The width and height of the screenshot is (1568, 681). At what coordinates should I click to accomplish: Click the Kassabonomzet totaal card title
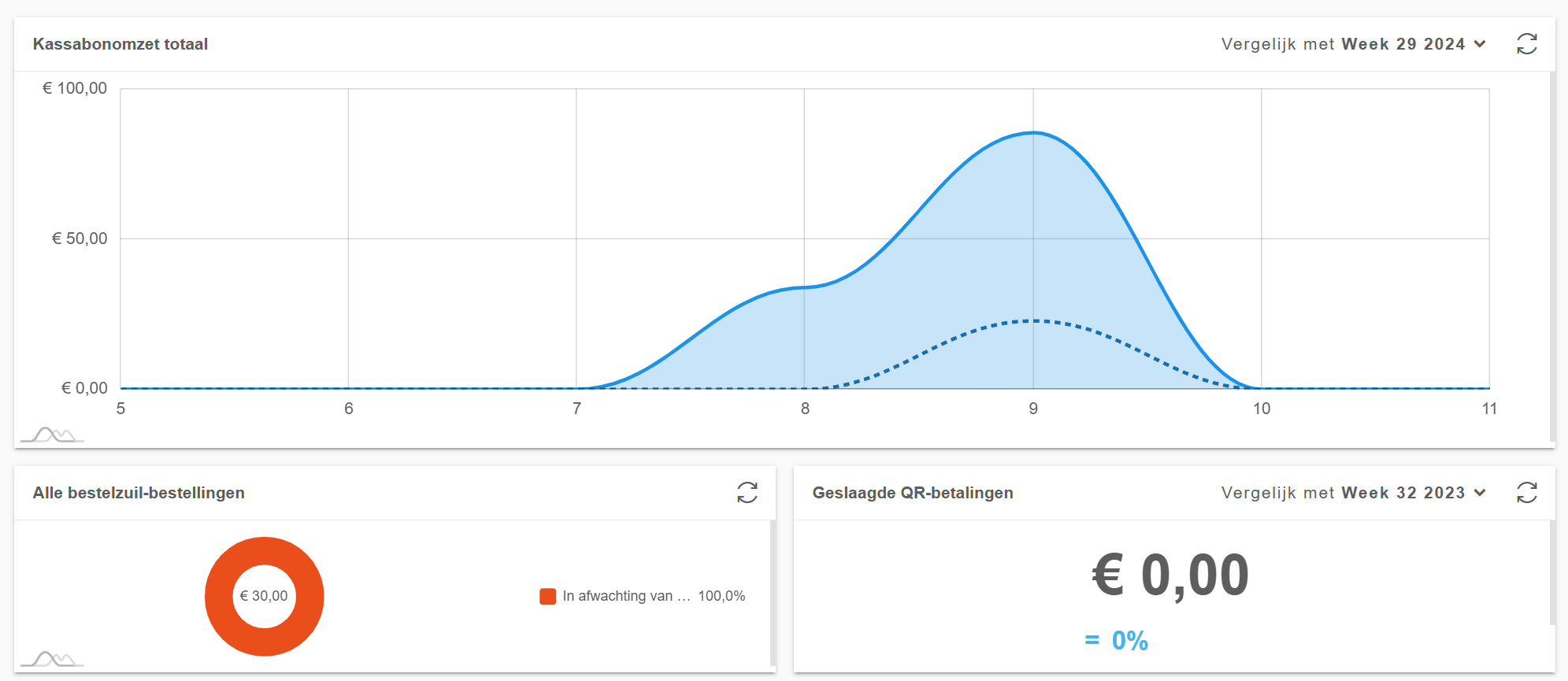(x=120, y=44)
